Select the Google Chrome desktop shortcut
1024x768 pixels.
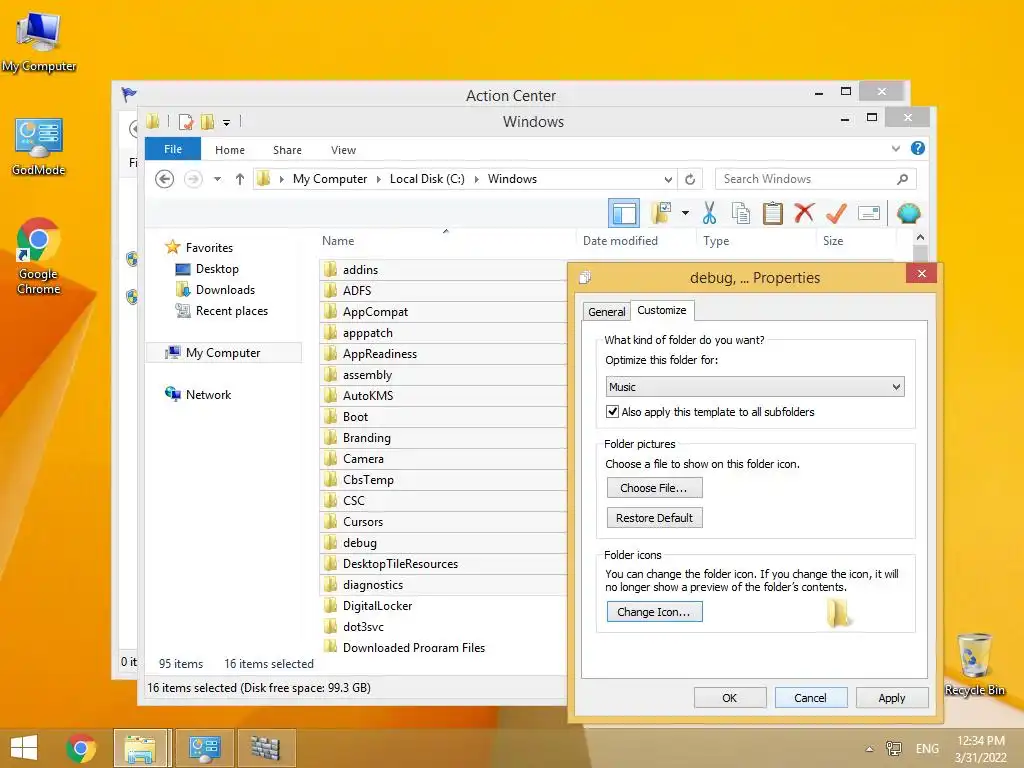pos(38,256)
